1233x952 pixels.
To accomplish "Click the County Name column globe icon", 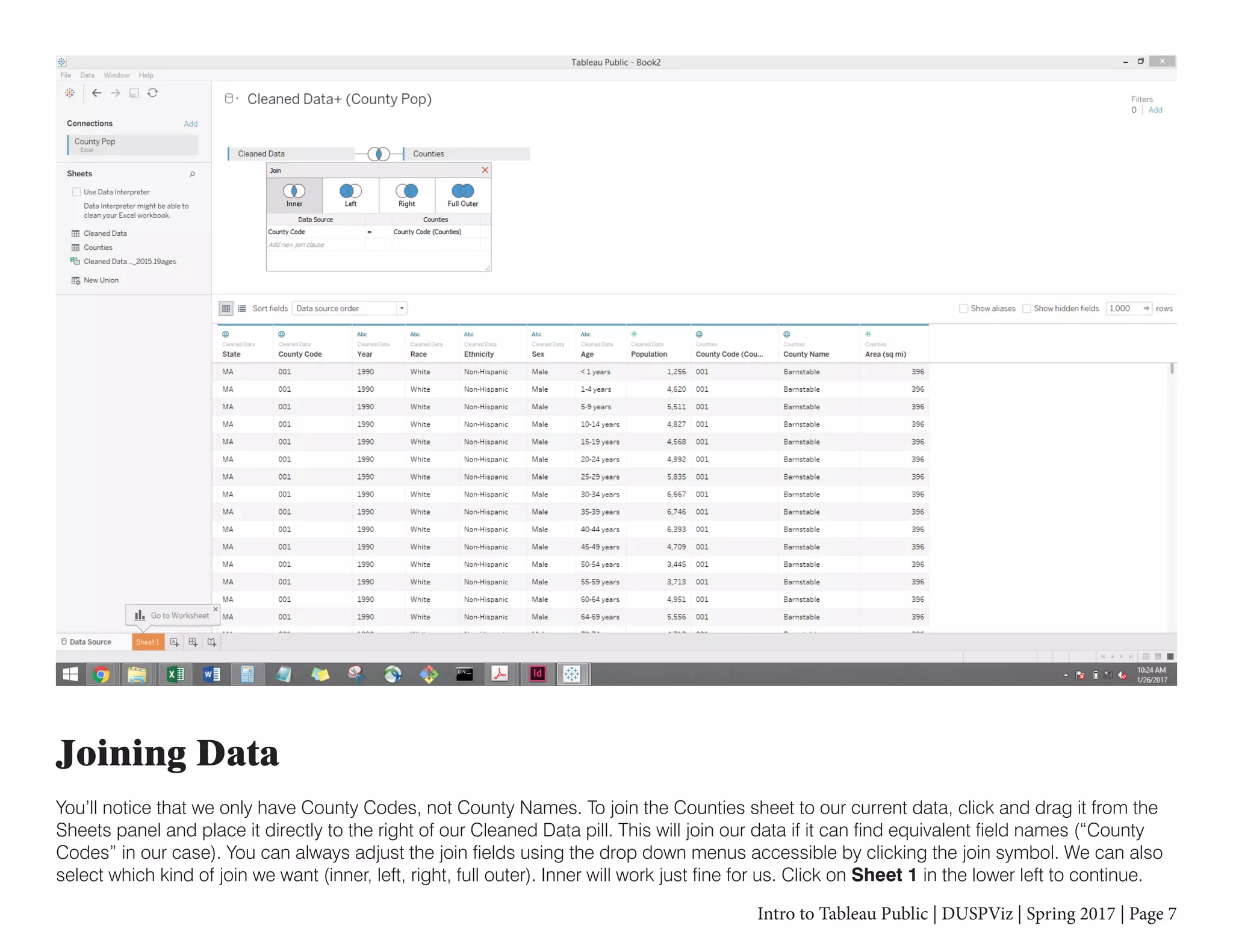I will (x=787, y=335).
